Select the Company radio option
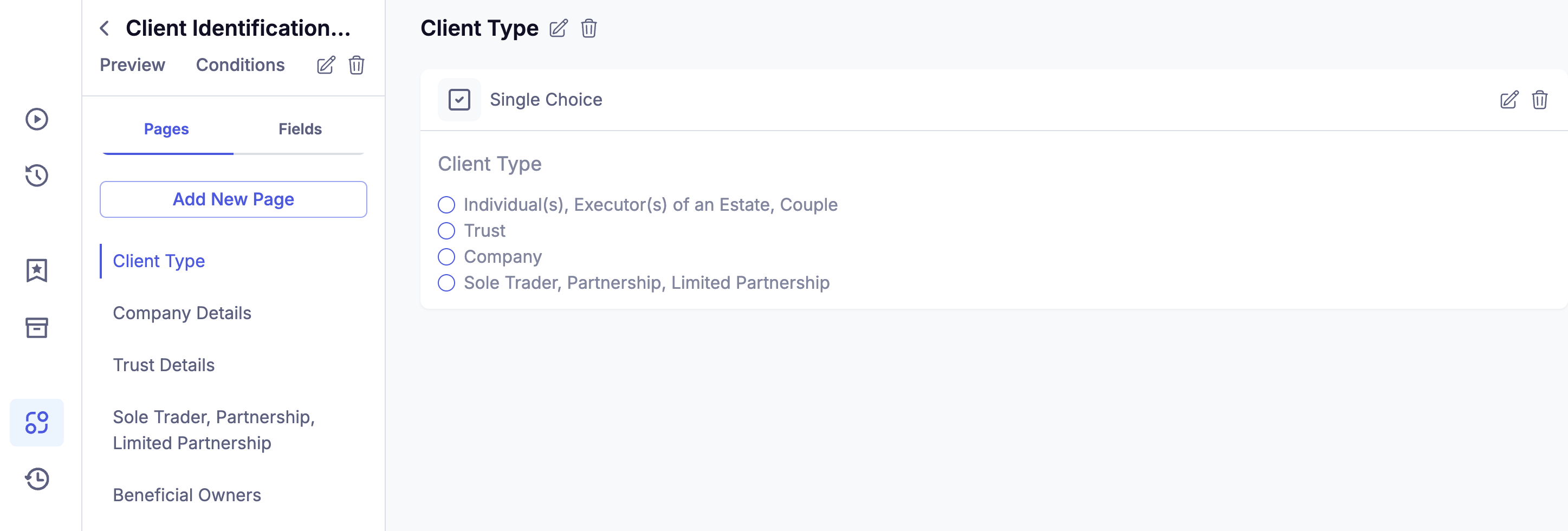This screenshot has height=531, width=1568. (x=446, y=257)
